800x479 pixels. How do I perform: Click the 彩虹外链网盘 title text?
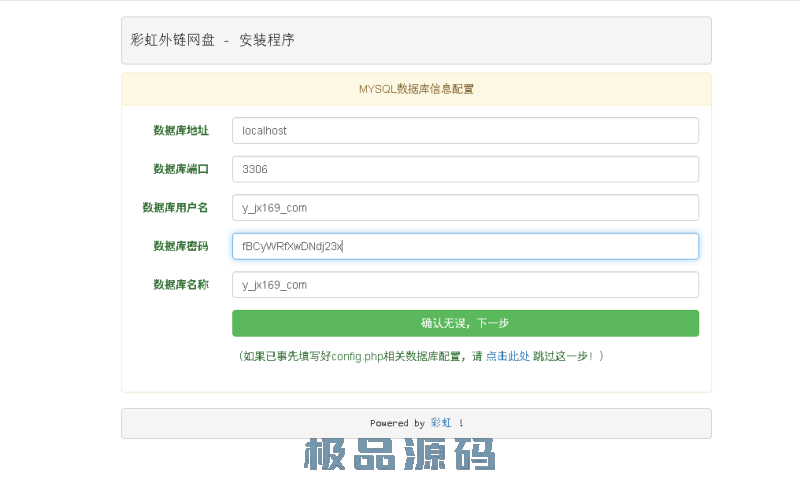click(172, 40)
